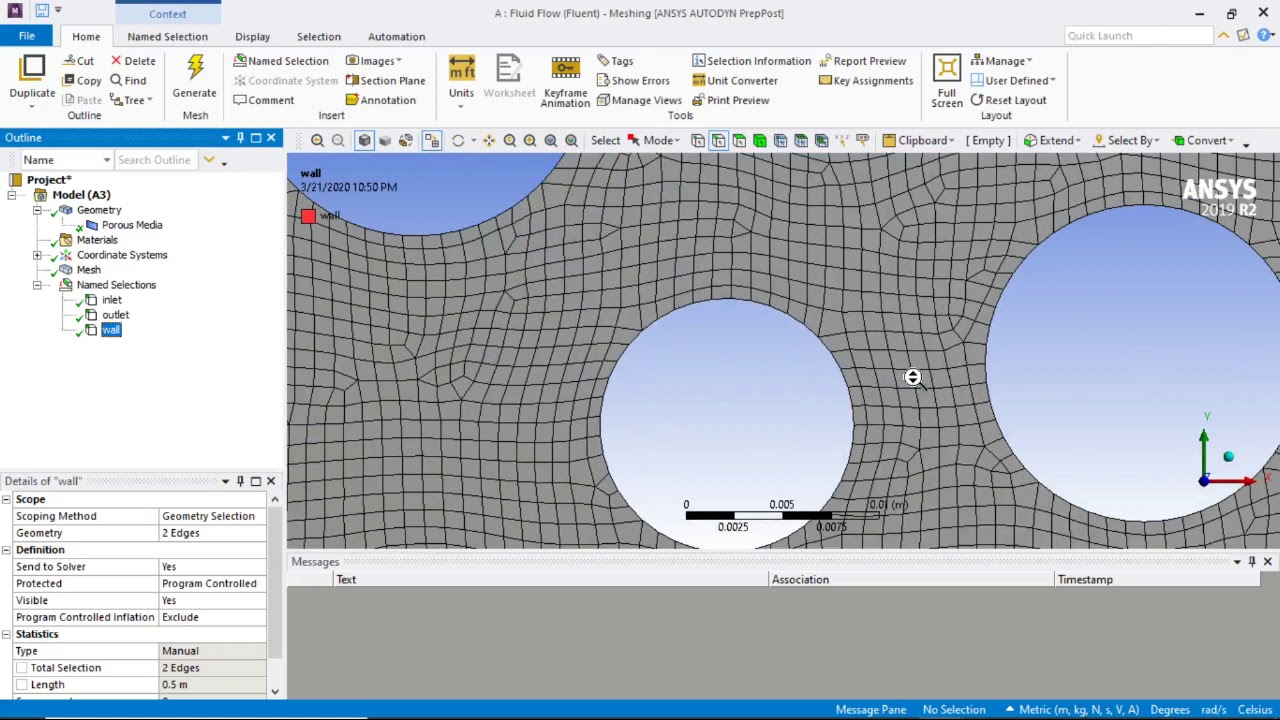Screen dimensions: 1280x720
Task: Click the Find tool
Action: pos(128,81)
